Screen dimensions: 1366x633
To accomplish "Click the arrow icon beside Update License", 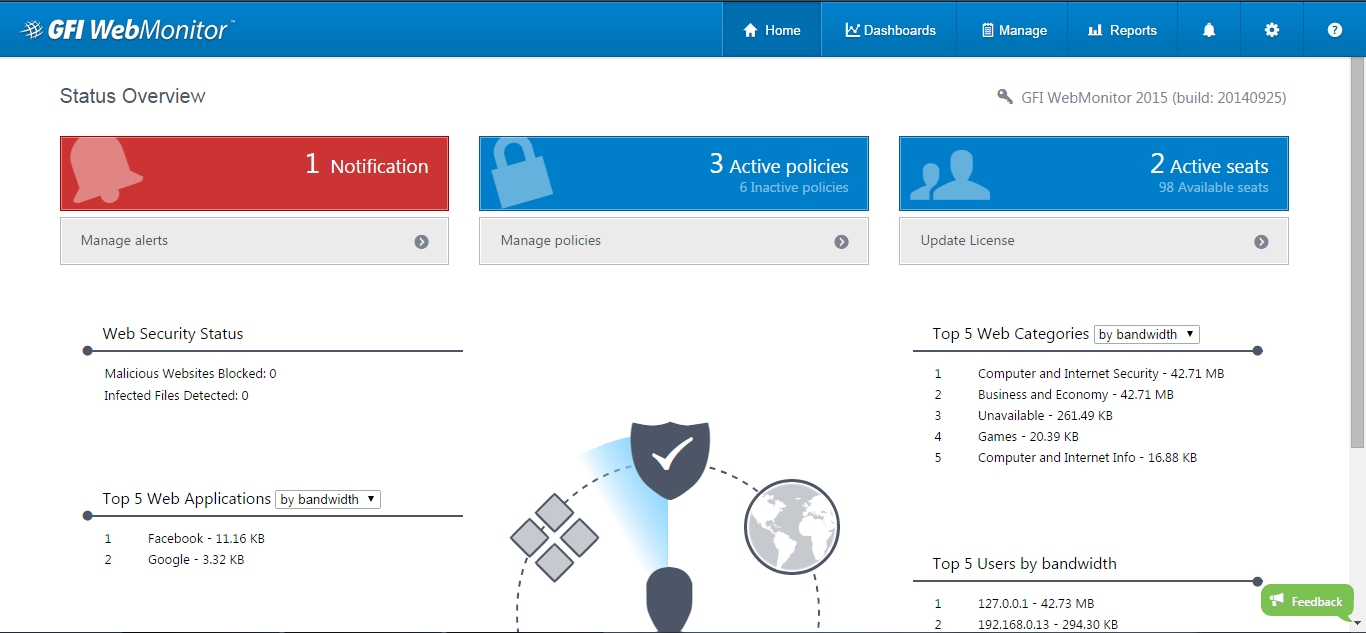I will pyautogui.click(x=1262, y=242).
